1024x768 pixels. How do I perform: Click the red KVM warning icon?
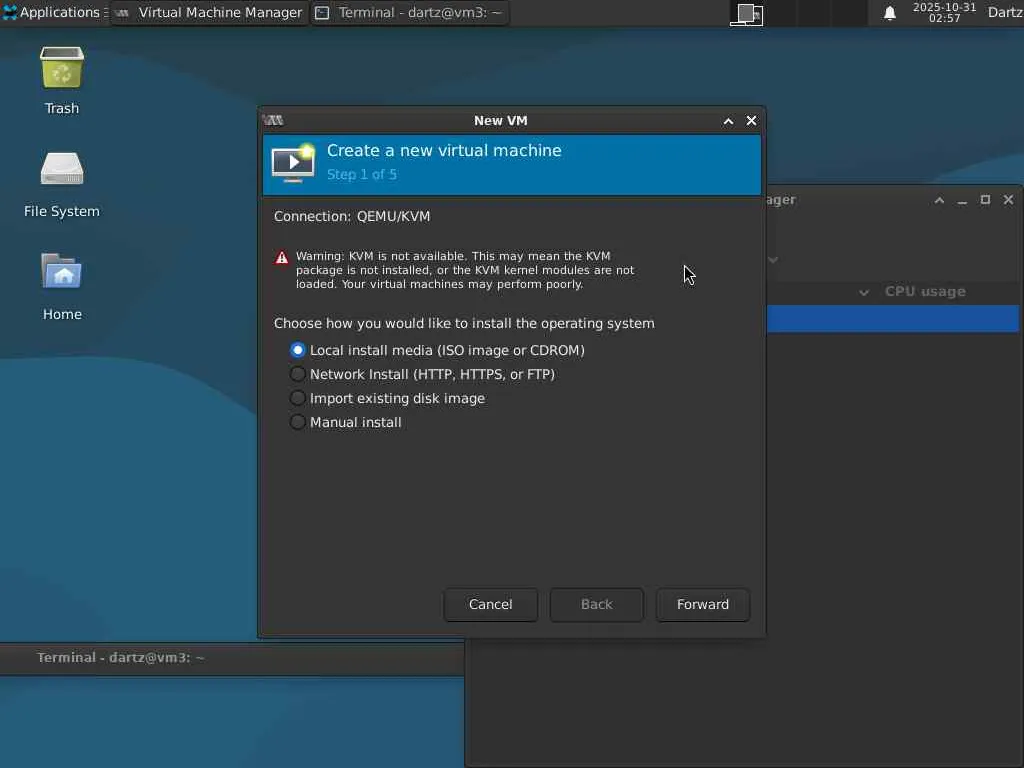(281, 257)
